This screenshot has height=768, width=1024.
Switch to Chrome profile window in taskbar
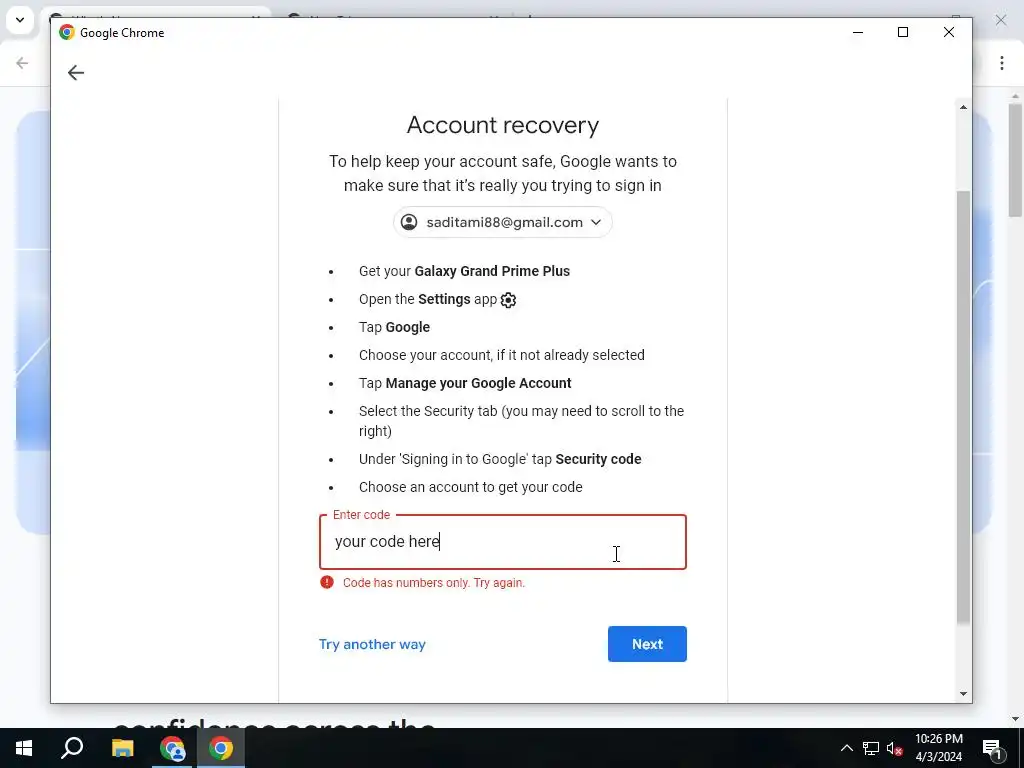pos(172,748)
